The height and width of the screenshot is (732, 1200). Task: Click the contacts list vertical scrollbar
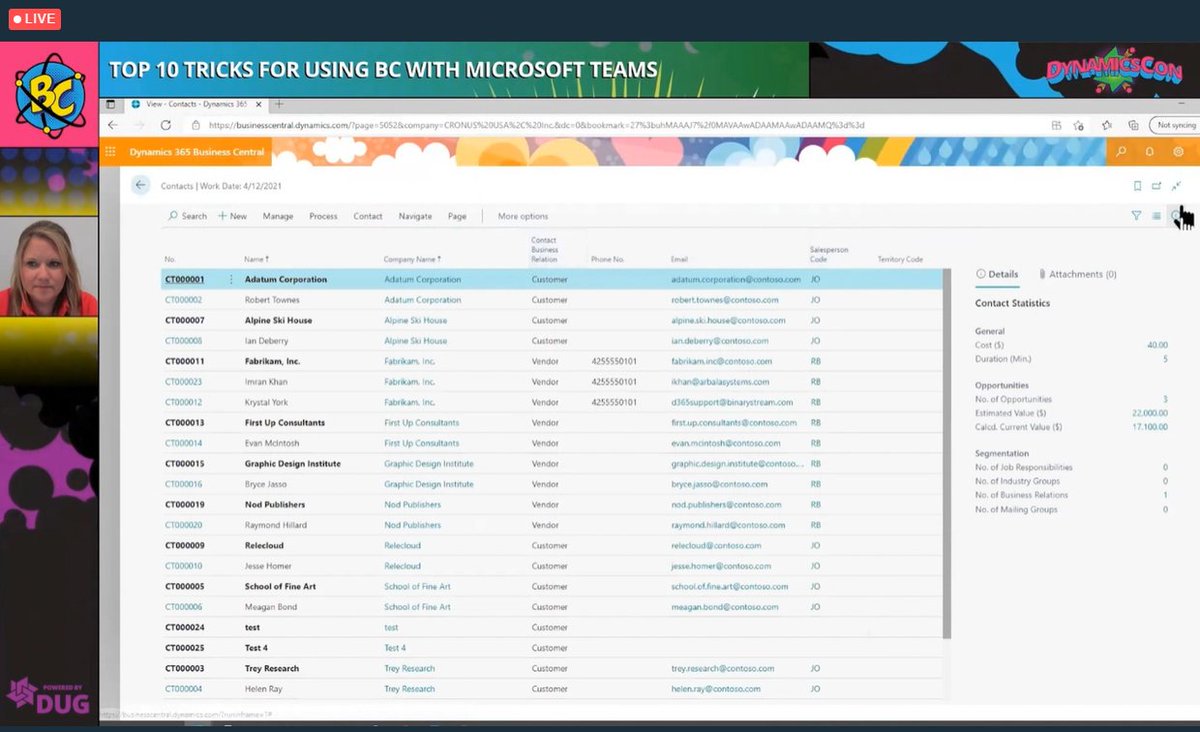click(946, 455)
